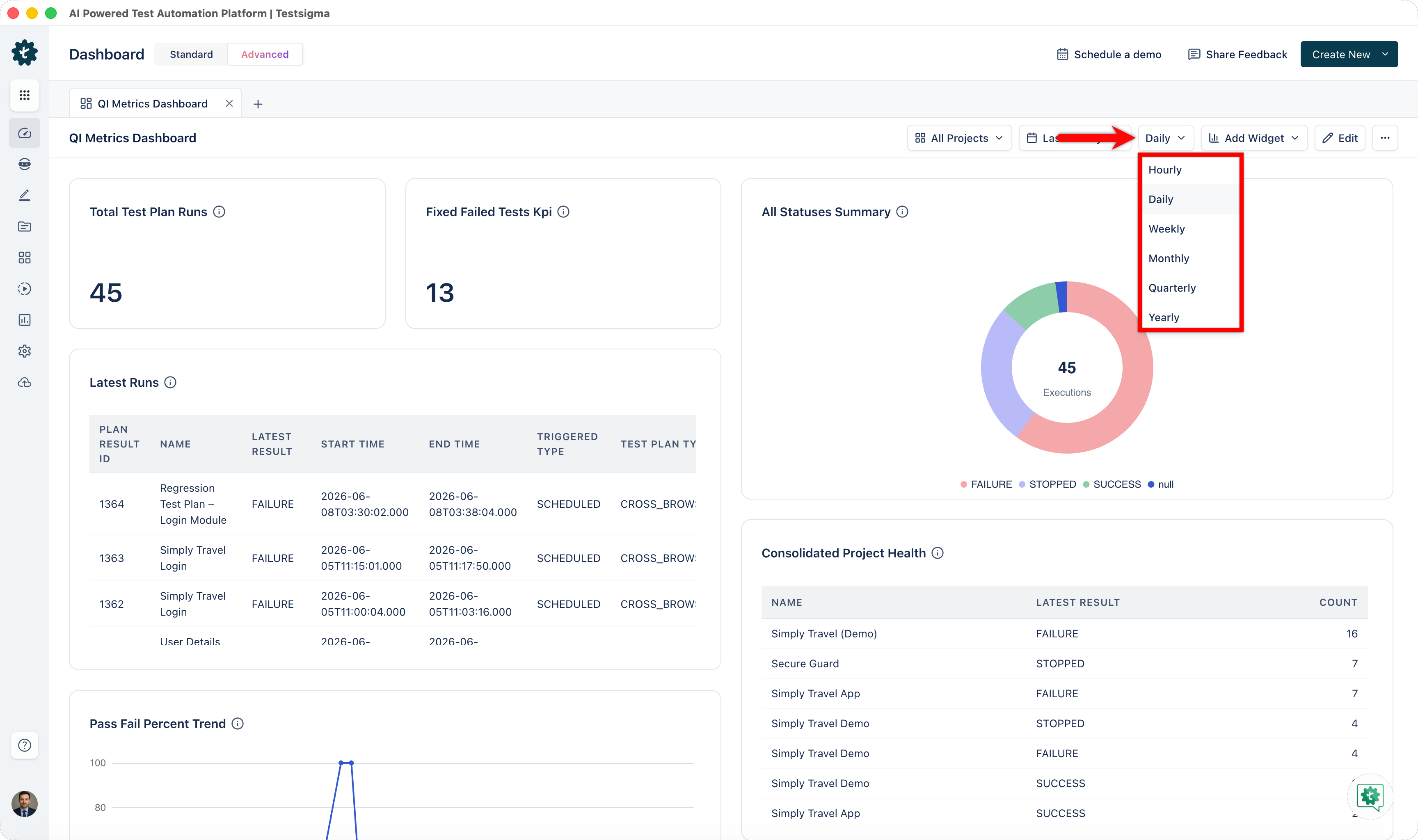Open the three-dots more options menu
Image resolution: width=1418 pixels, height=840 pixels.
pyautogui.click(x=1385, y=138)
